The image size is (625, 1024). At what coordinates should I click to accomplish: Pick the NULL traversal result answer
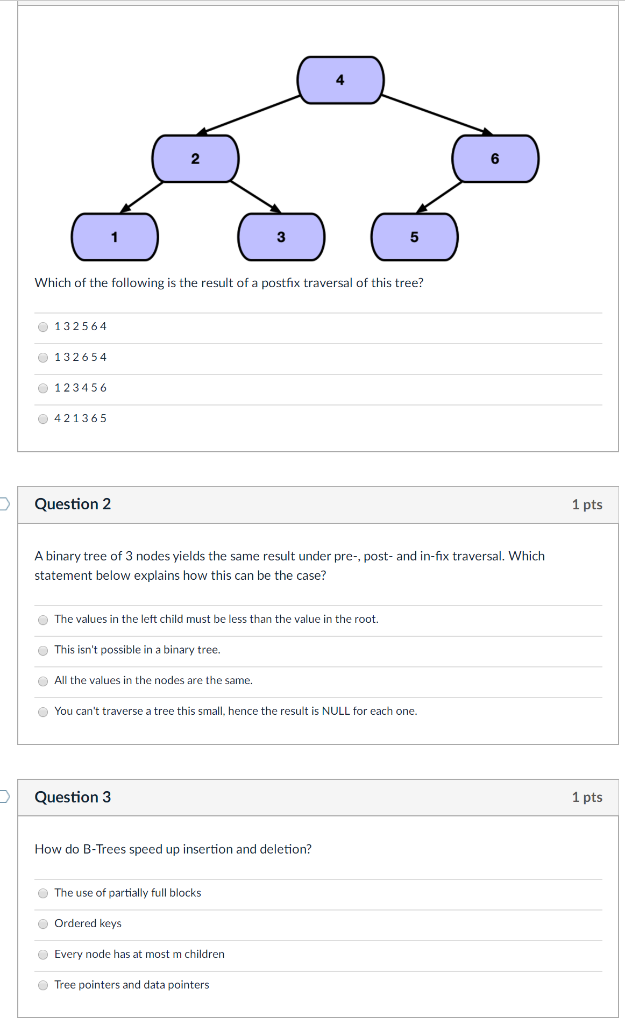43,712
